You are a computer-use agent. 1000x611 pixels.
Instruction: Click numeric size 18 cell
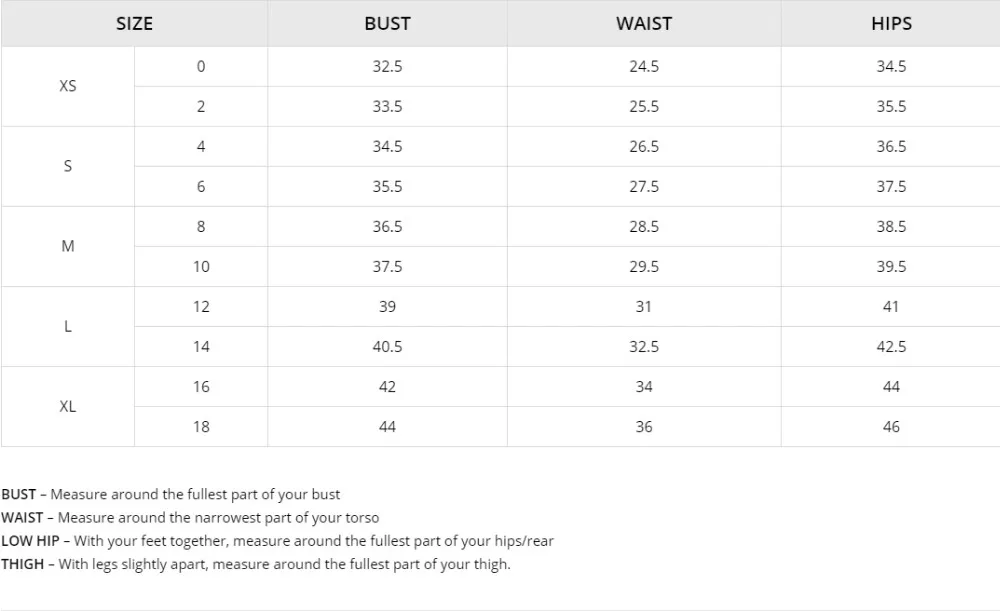[x=201, y=427]
